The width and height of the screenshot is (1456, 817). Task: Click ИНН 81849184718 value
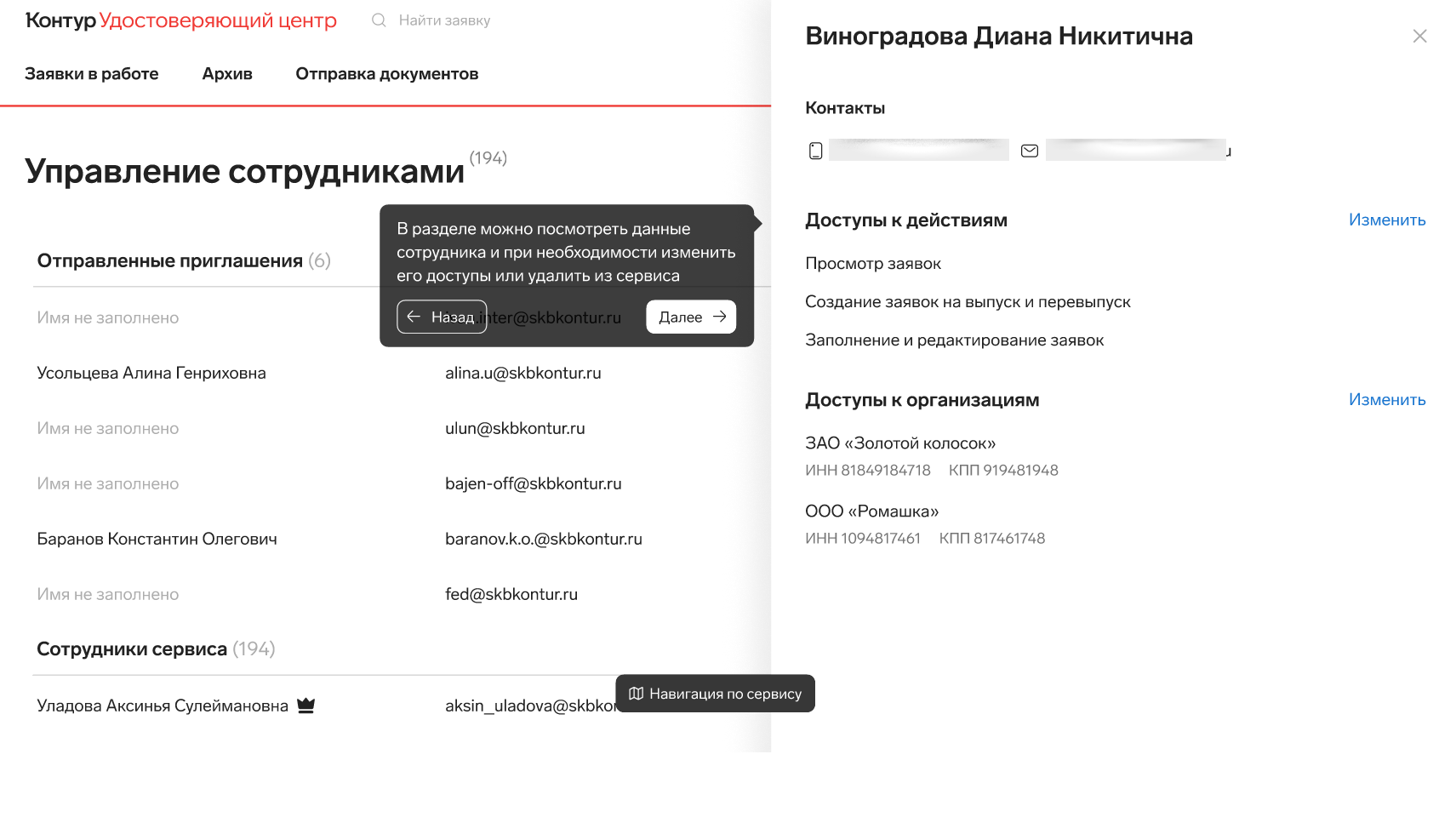(868, 470)
